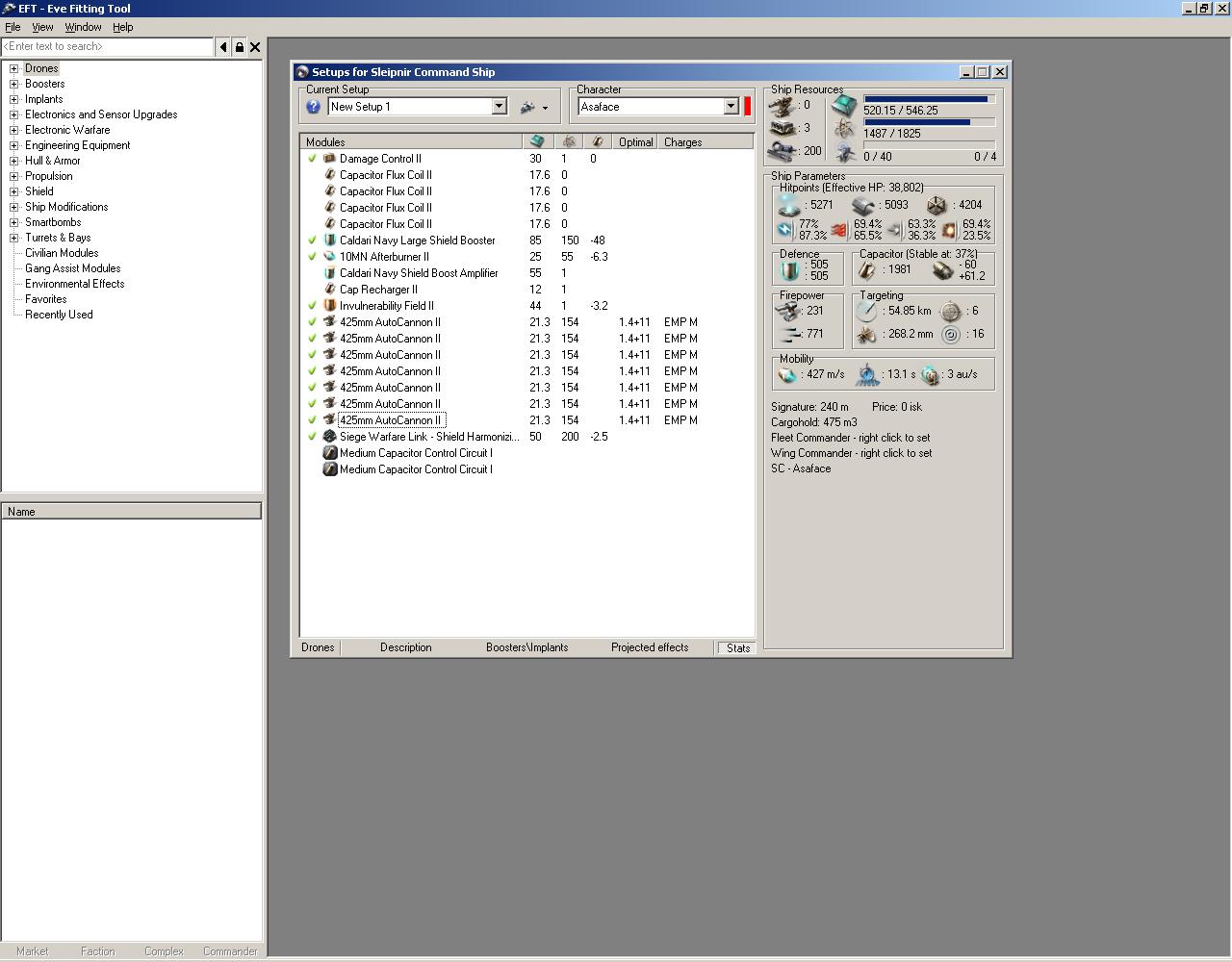The width and height of the screenshot is (1232, 962).
Task: Open the Description panel
Action: (405, 647)
